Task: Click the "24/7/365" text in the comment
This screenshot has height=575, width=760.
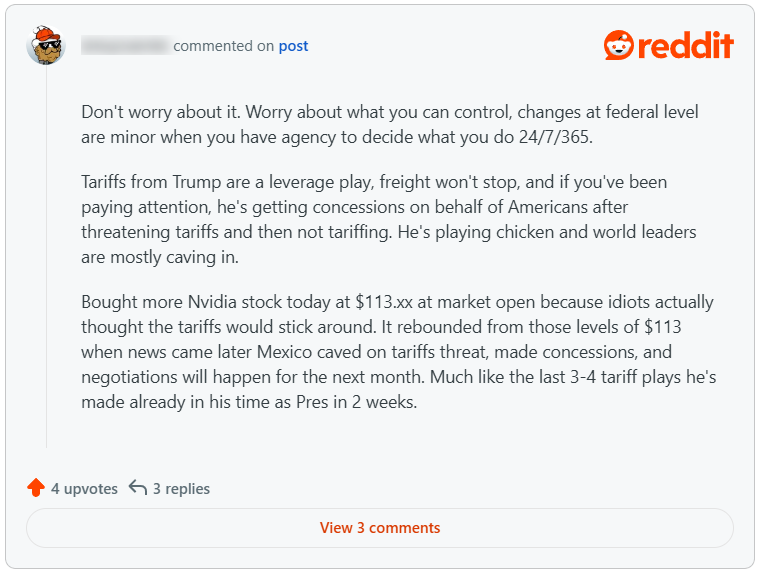Action: pos(556,137)
